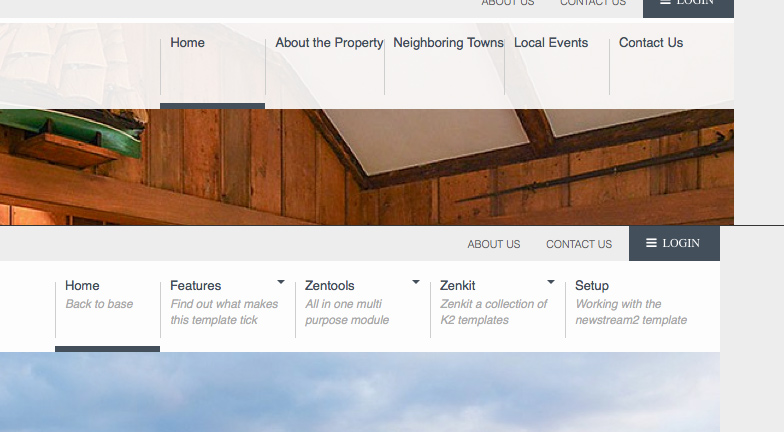Expand the Zenkit dropdown arrow
Viewport: 784px width, 432px height.
[551, 282]
